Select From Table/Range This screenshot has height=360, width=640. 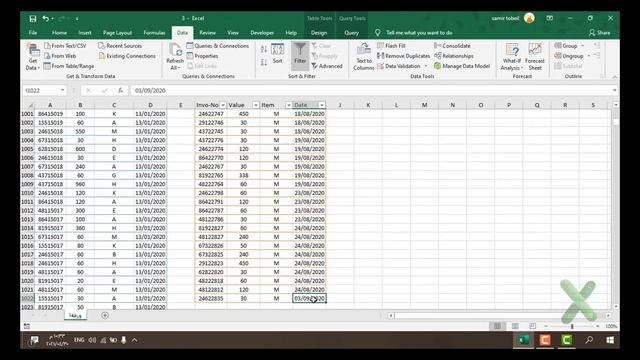coord(69,66)
